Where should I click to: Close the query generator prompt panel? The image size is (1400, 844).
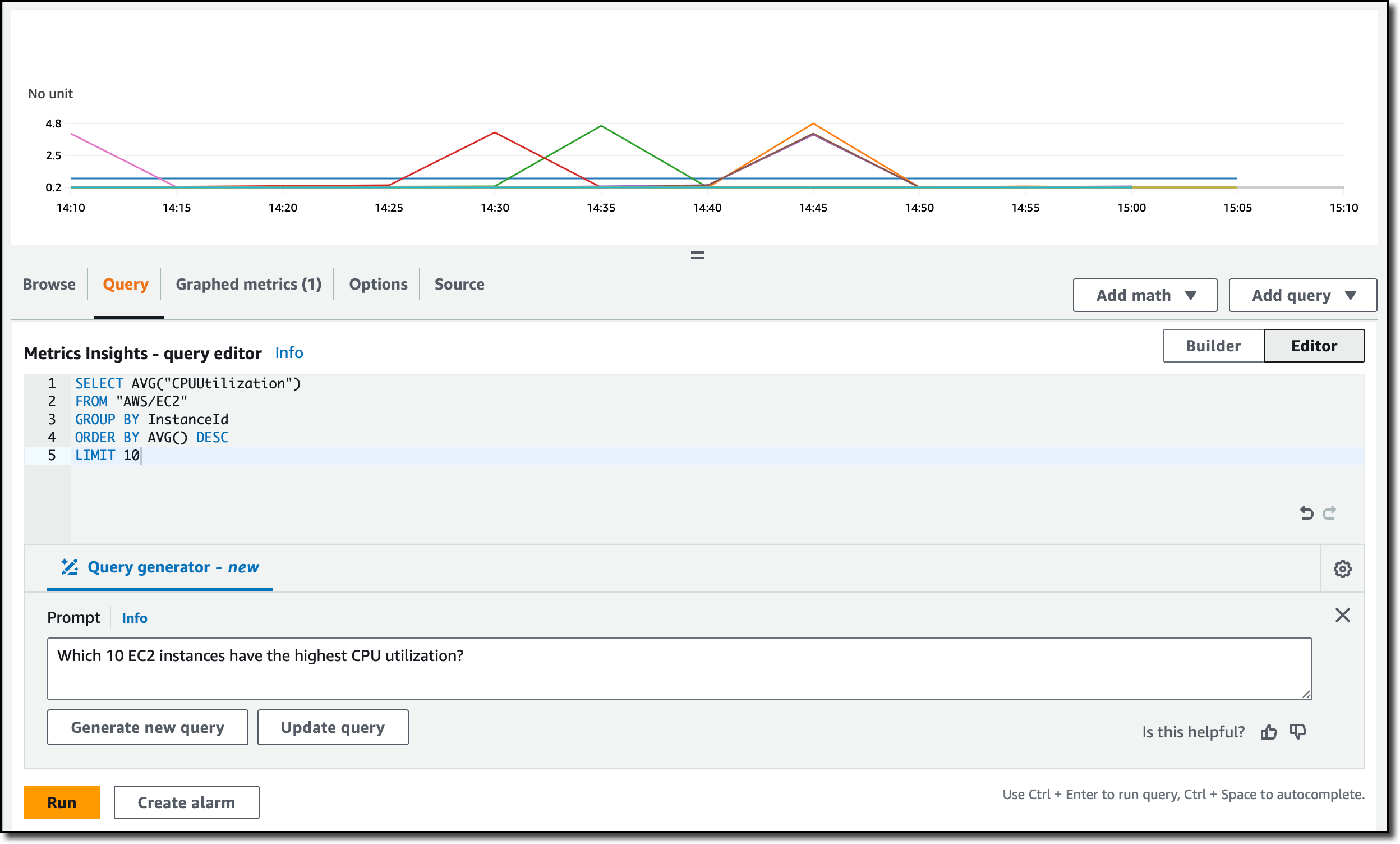coord(1342,615)
